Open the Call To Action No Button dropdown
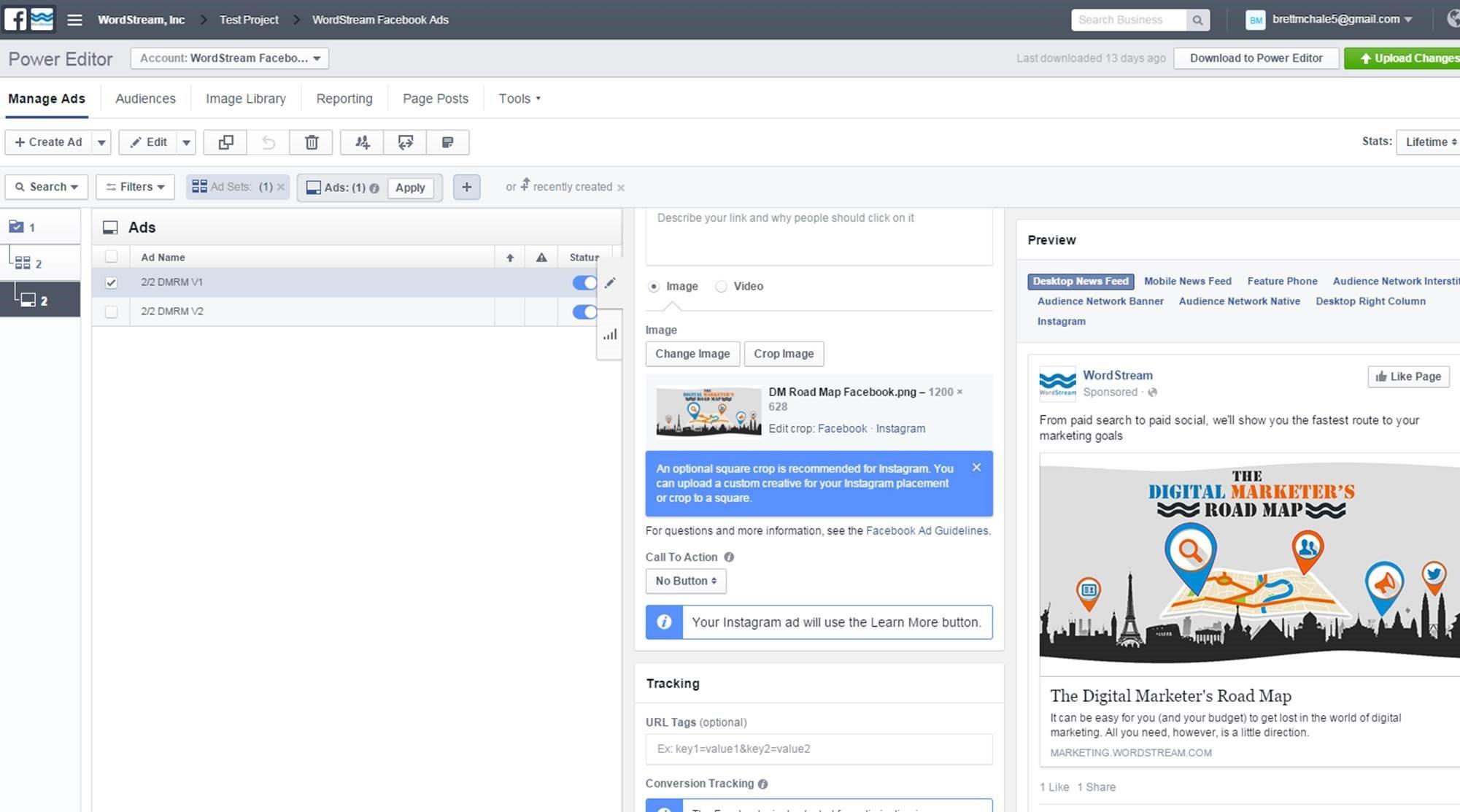 pos(685,581)
